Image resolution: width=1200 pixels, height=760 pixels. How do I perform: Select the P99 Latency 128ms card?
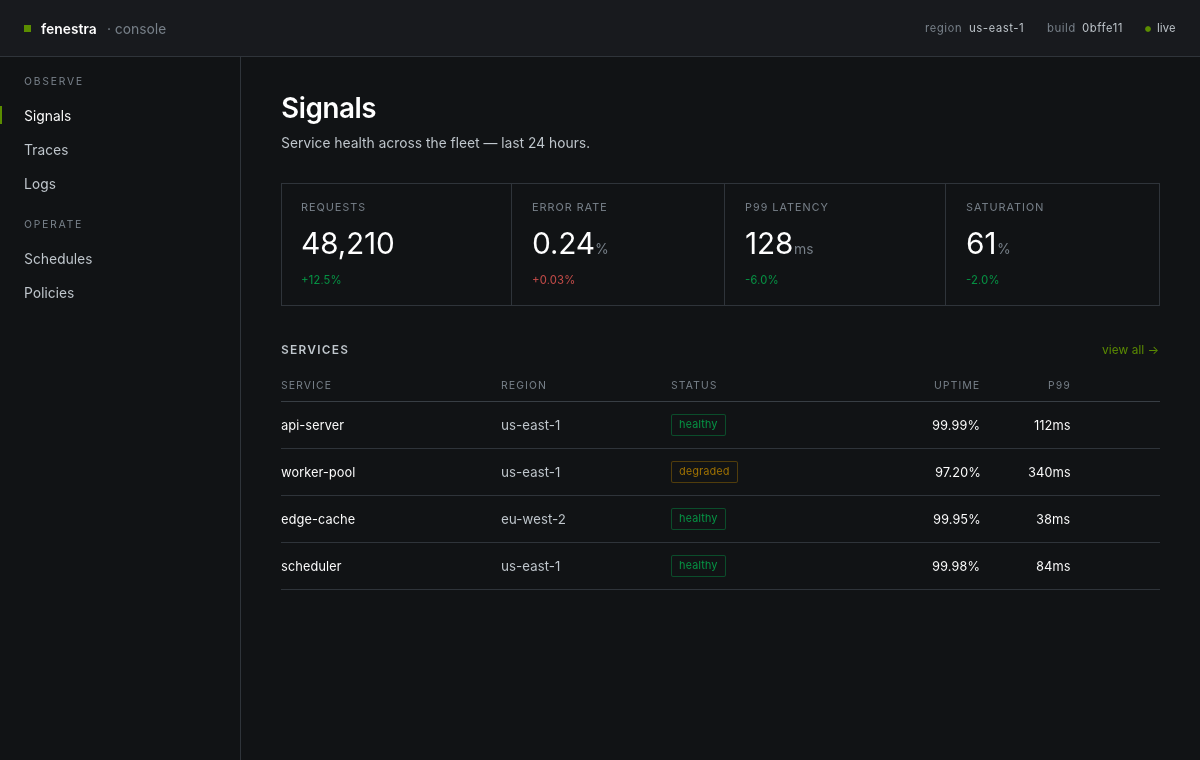(x=835, y=244)
